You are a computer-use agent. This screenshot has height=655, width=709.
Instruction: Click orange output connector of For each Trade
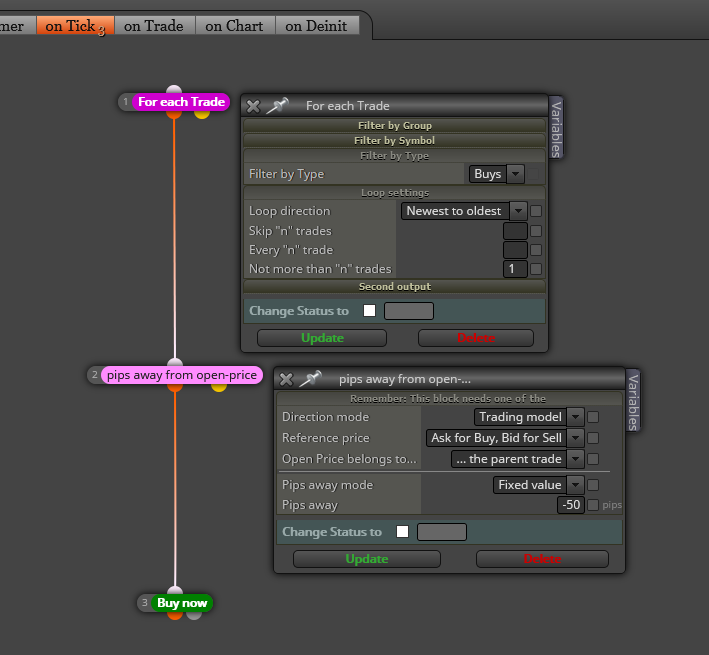[174, 114]
